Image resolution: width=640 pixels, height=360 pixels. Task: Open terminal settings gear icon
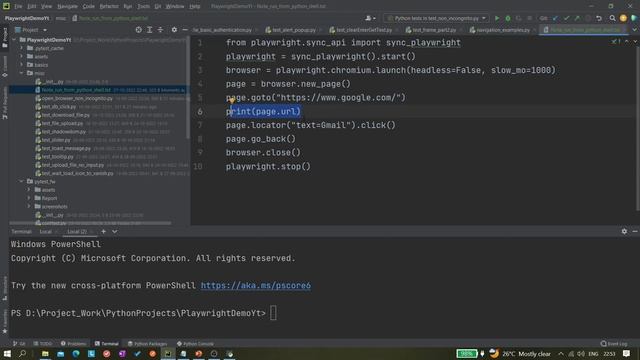(624, 231)
